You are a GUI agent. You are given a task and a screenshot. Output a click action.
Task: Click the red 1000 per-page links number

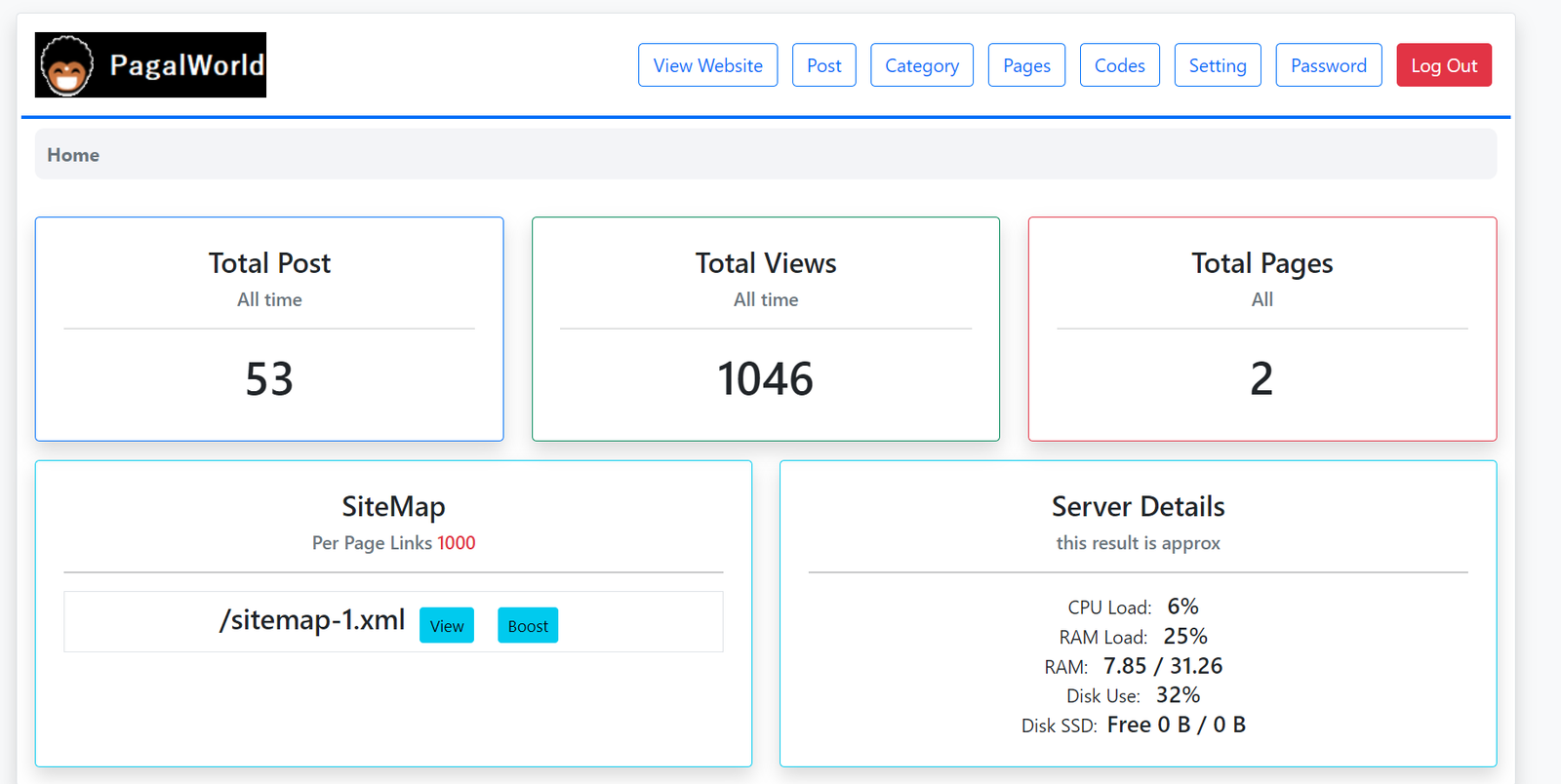456,543
